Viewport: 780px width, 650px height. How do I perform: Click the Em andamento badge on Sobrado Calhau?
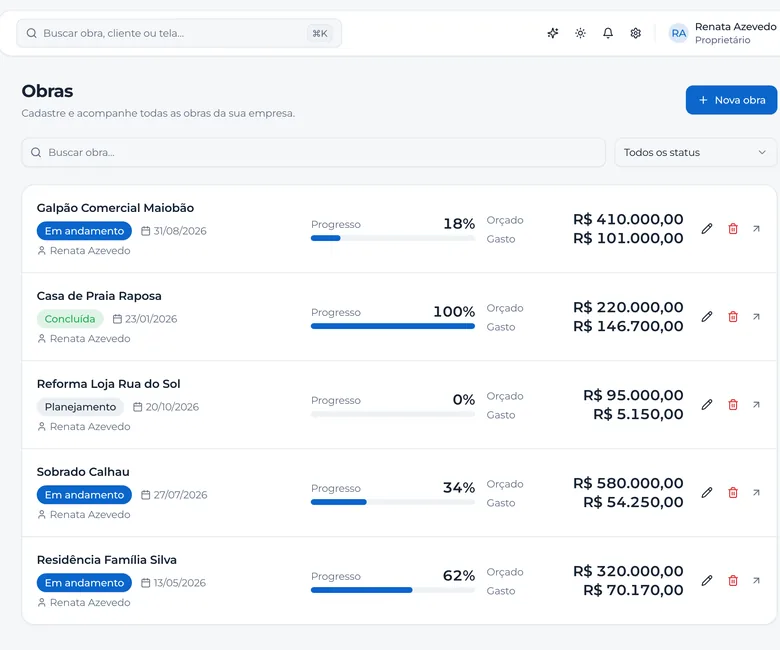point(84,495)
